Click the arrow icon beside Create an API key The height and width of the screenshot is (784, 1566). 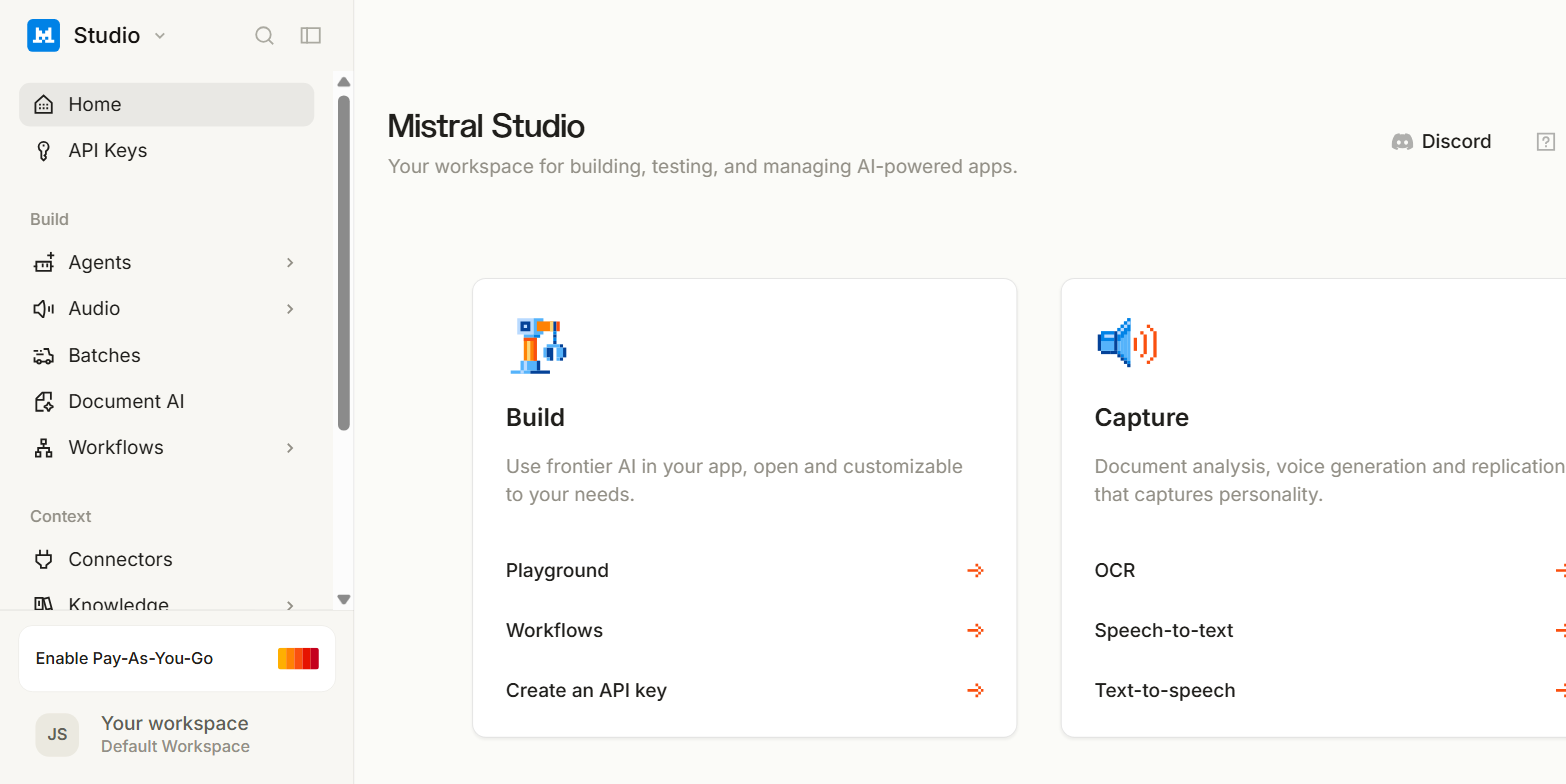(975, 691)
